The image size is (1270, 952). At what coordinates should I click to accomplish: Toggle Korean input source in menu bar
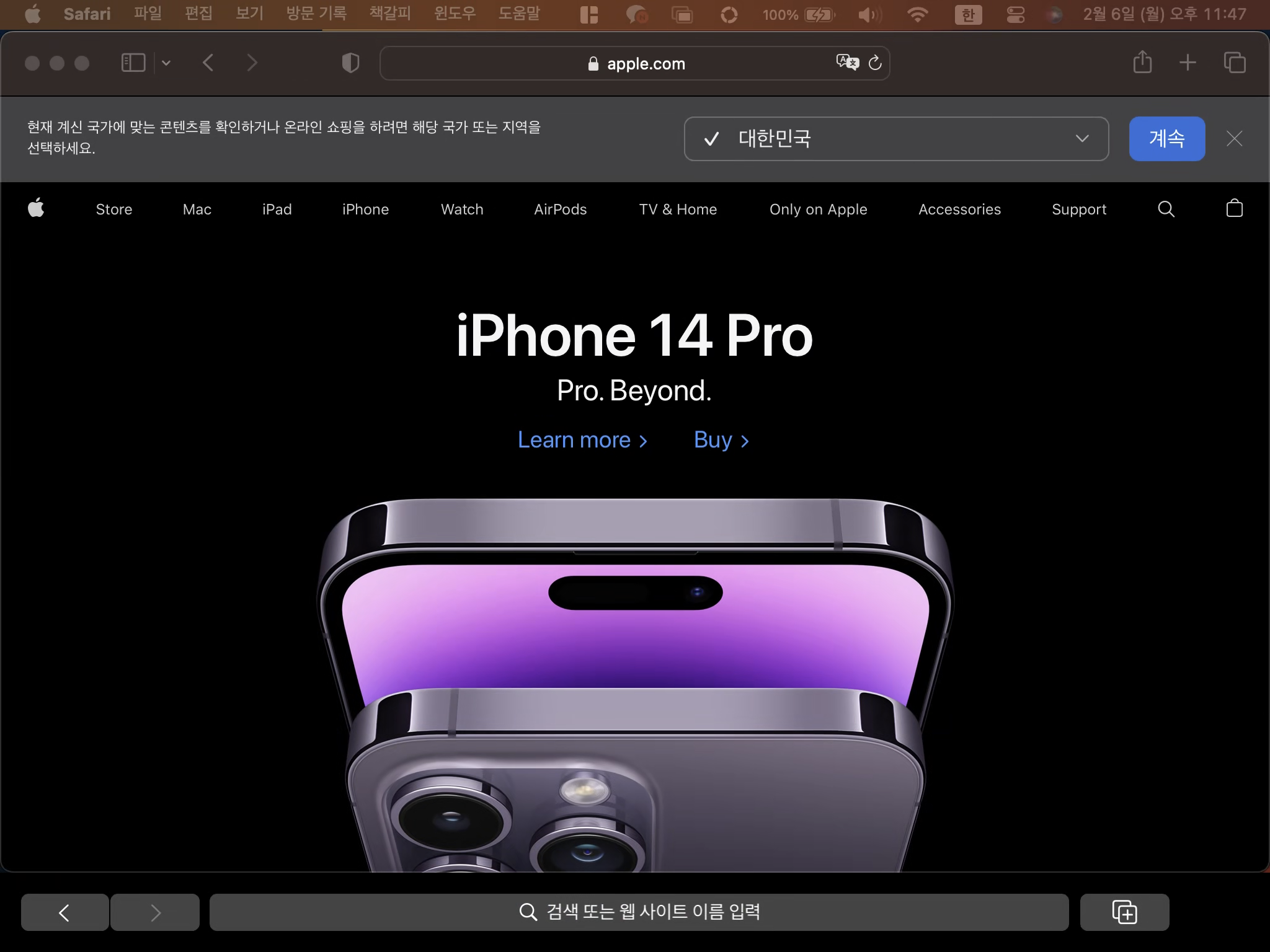(968, 14)
